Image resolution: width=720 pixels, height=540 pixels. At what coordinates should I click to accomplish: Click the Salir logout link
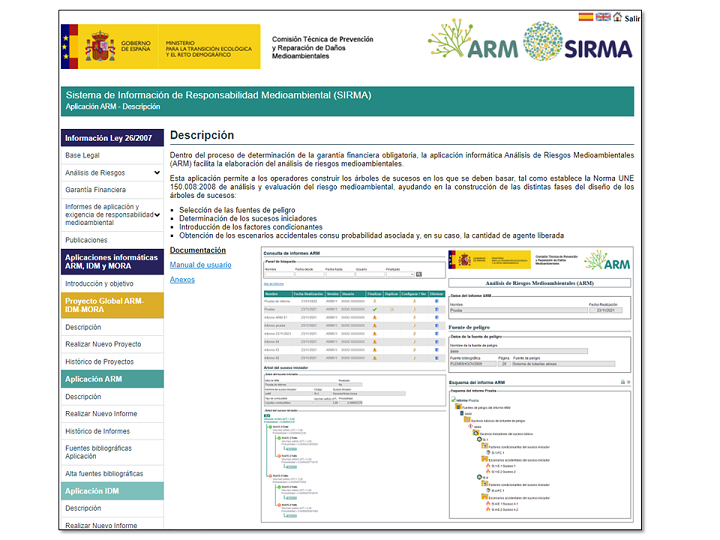tap(632, 18)
